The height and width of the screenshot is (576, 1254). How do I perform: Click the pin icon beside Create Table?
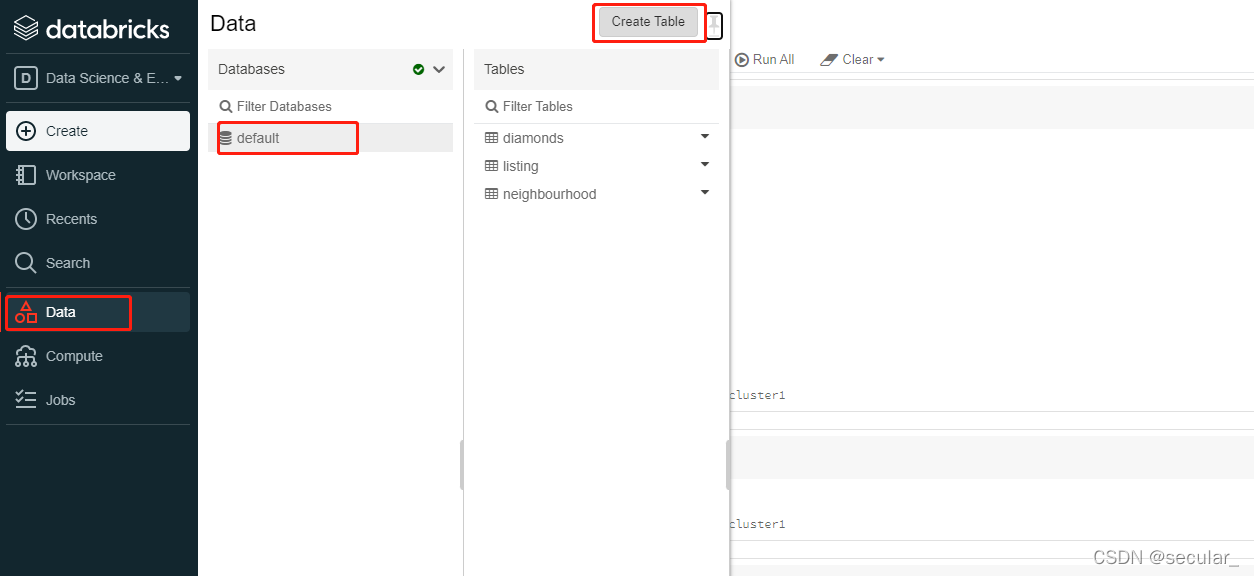(x=714, y=23)
